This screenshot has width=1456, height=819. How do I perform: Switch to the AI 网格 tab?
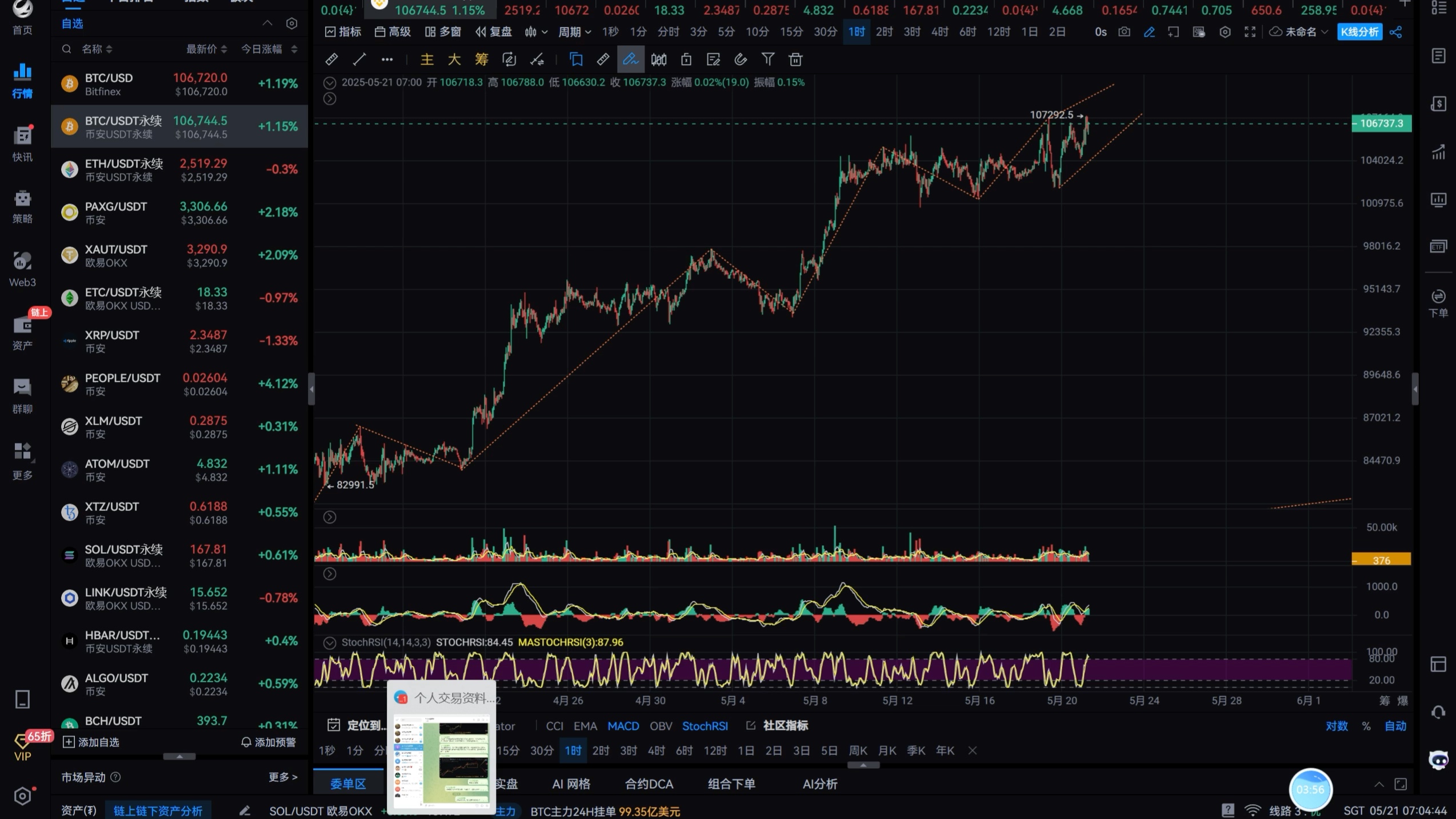point(571,784)
